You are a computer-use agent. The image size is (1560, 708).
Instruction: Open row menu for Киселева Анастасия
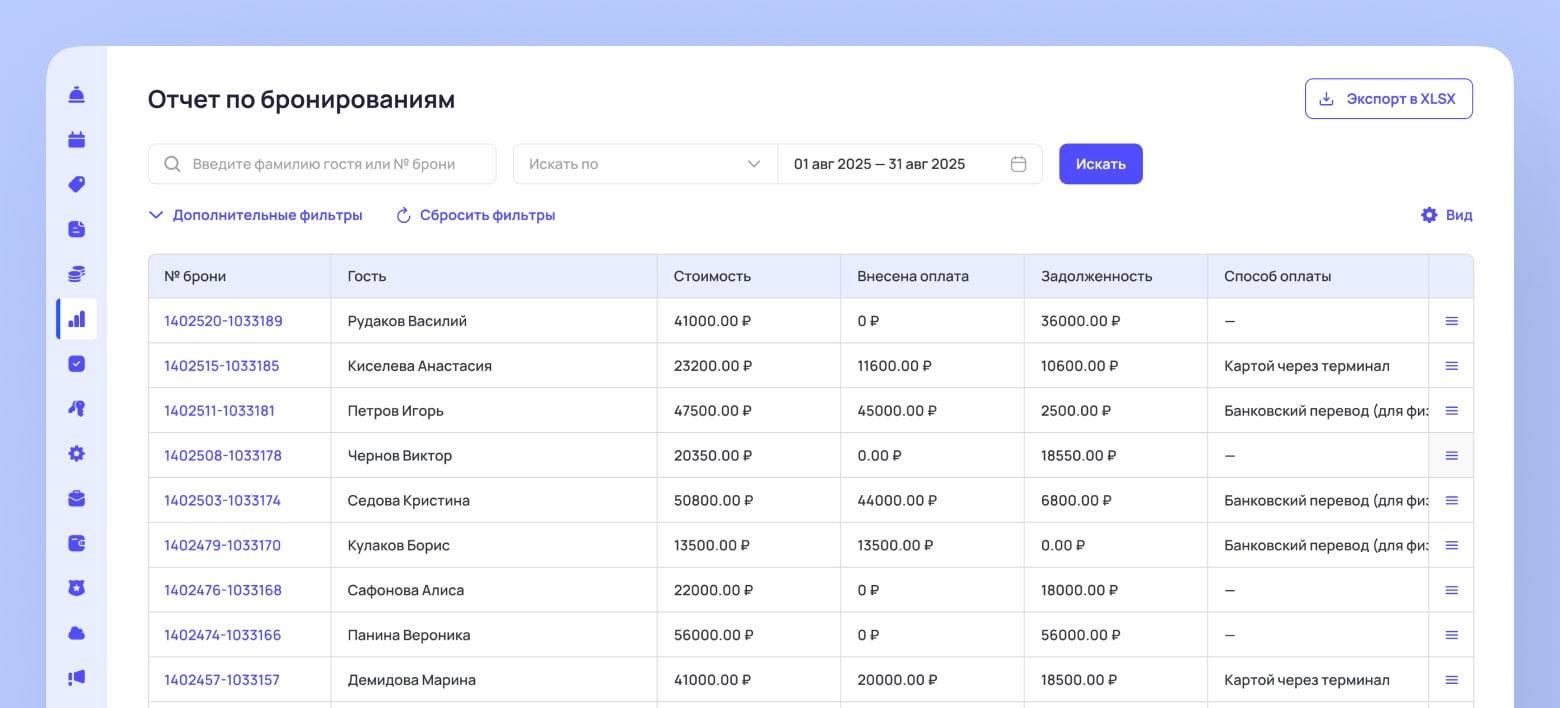point(1451,366)
